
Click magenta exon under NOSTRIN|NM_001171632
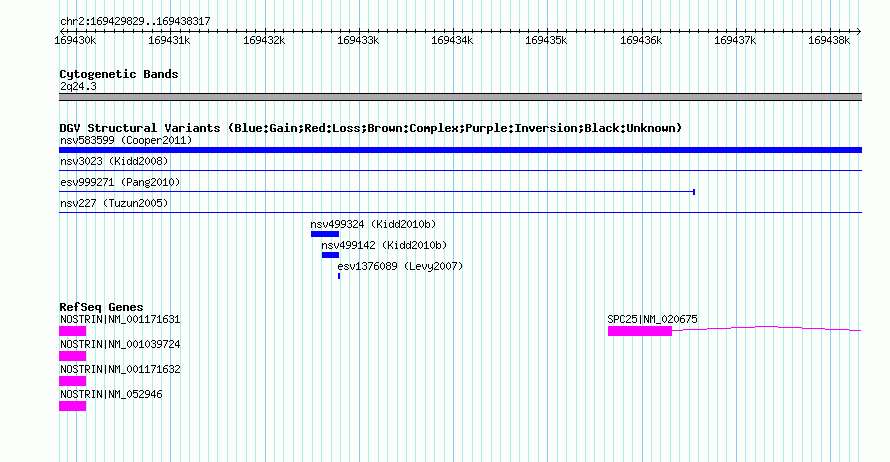pyautogui.click(x=73, y=381)
